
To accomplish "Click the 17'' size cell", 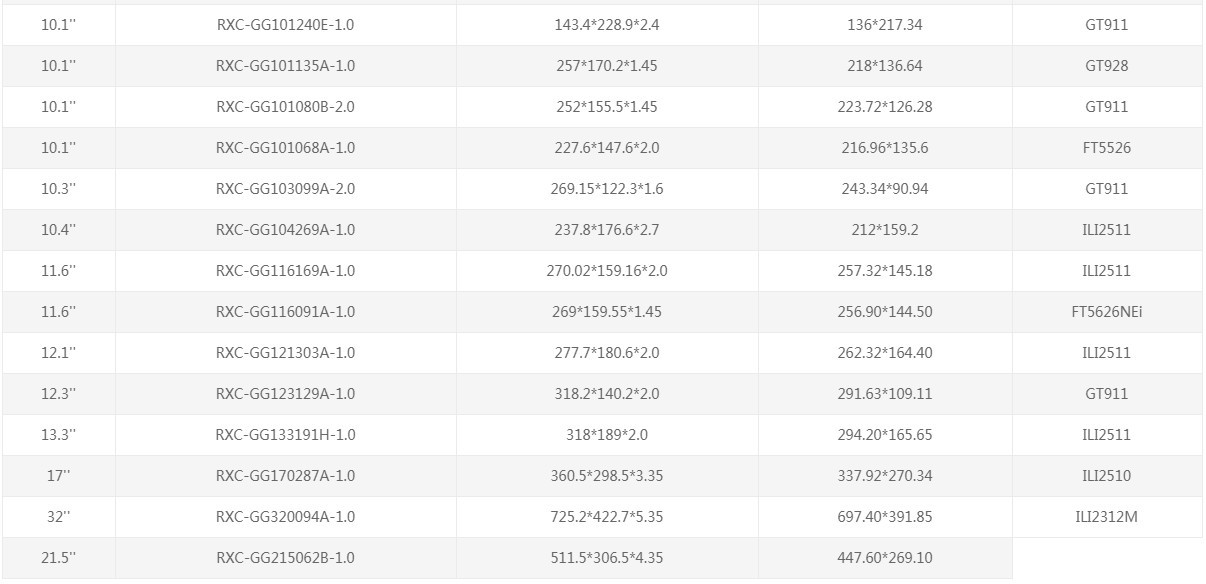I will point(59,476).
